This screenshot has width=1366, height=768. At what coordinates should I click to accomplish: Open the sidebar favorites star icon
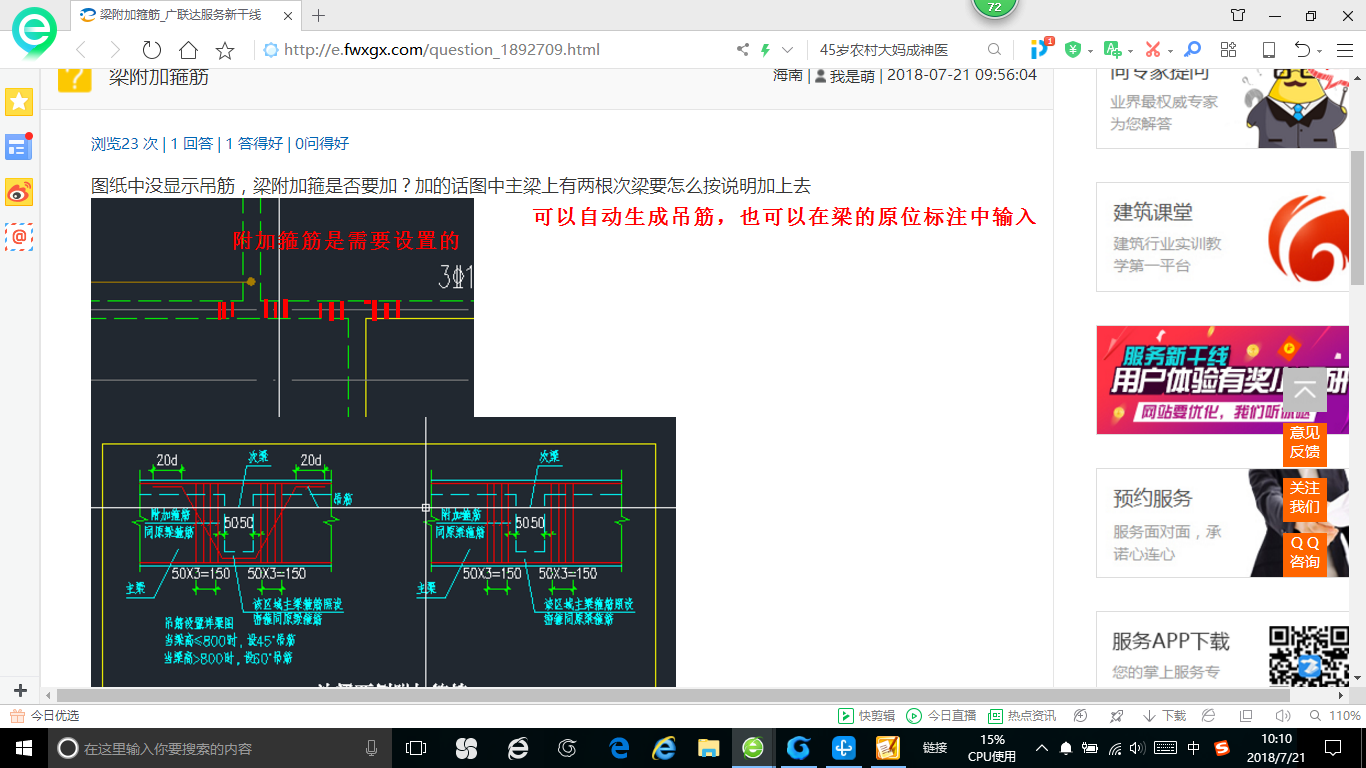pos(19,101)
